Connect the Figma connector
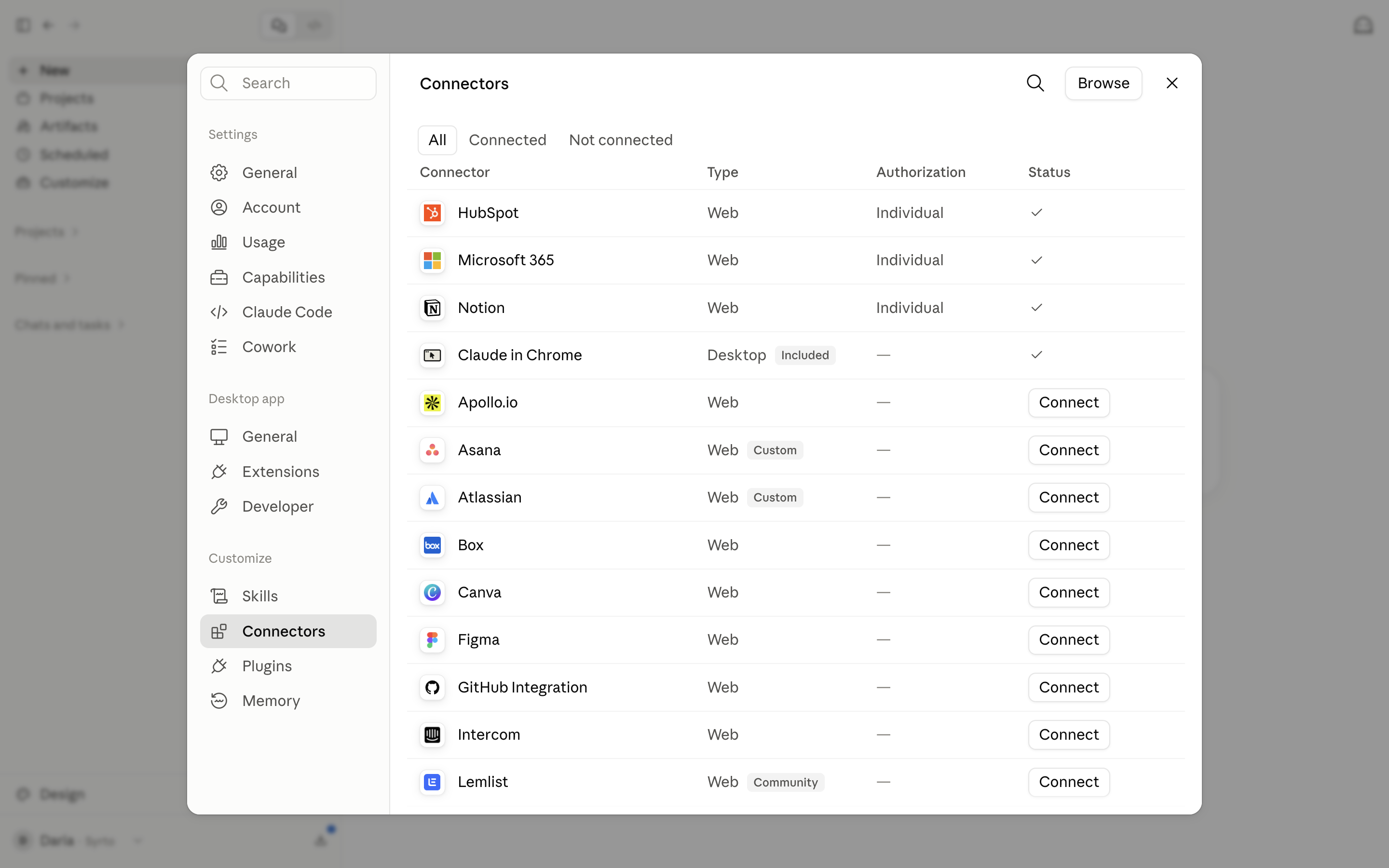This screenshot has width=1389, height=868. [1069, 639]
